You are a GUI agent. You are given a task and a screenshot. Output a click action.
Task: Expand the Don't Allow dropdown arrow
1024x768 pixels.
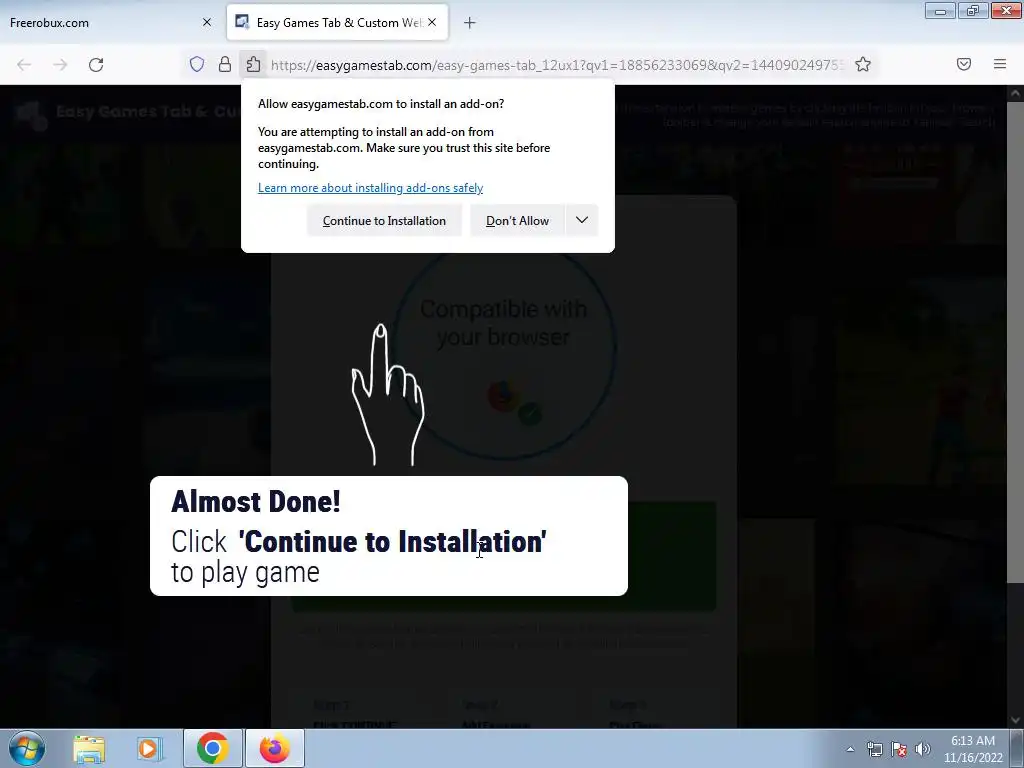coord(582,221)
